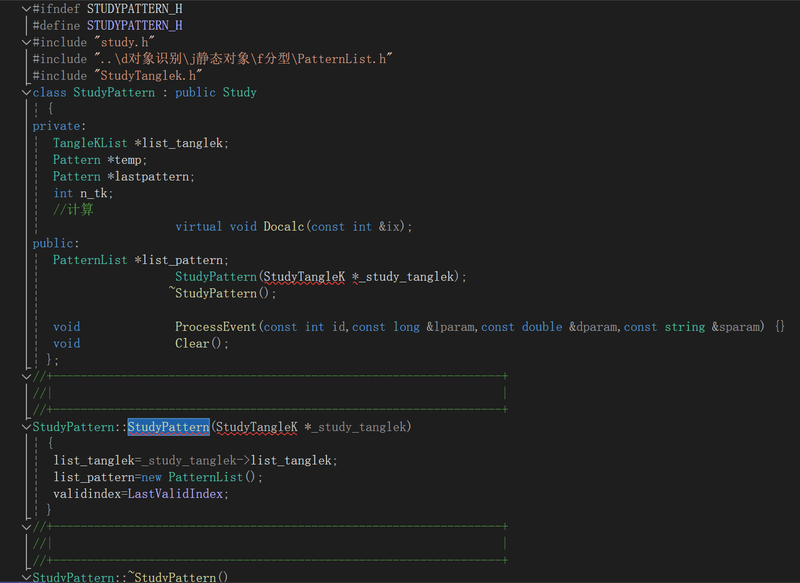Click the highlighted StudyPattern constructor name
800x583 pixels.
click(x=168, y=427)
